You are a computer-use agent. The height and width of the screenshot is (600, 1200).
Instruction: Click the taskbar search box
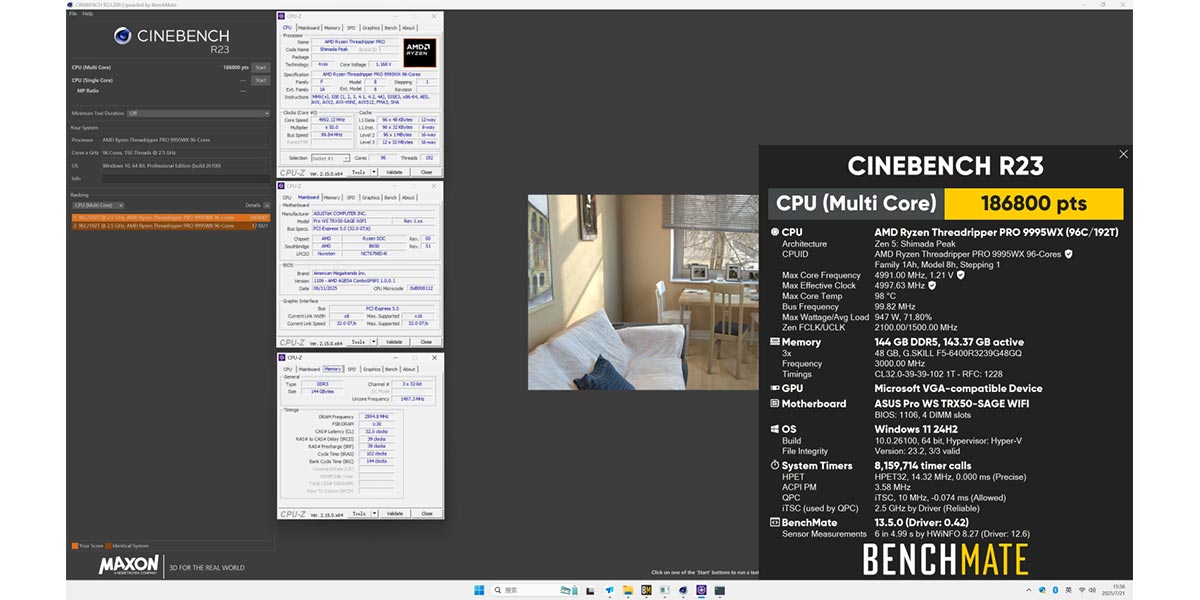coord(537,590)
